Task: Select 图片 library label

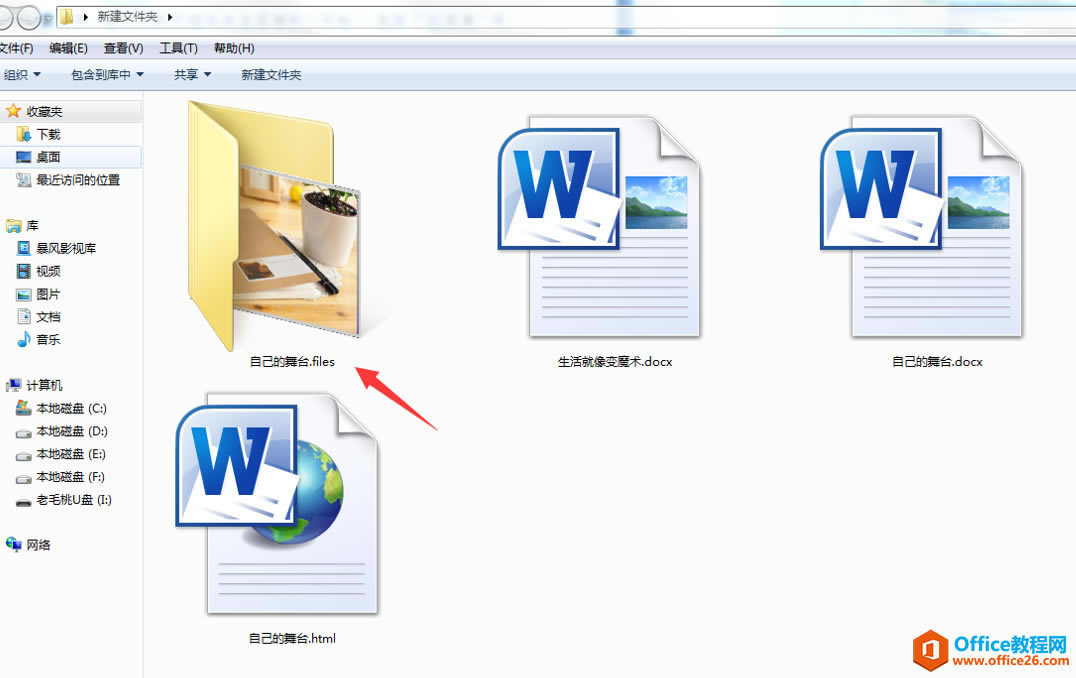Action: pos(49,294)
